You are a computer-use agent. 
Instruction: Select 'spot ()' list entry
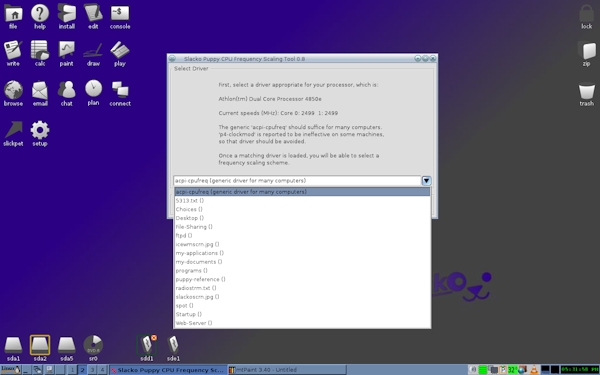(x=302, y=306)
